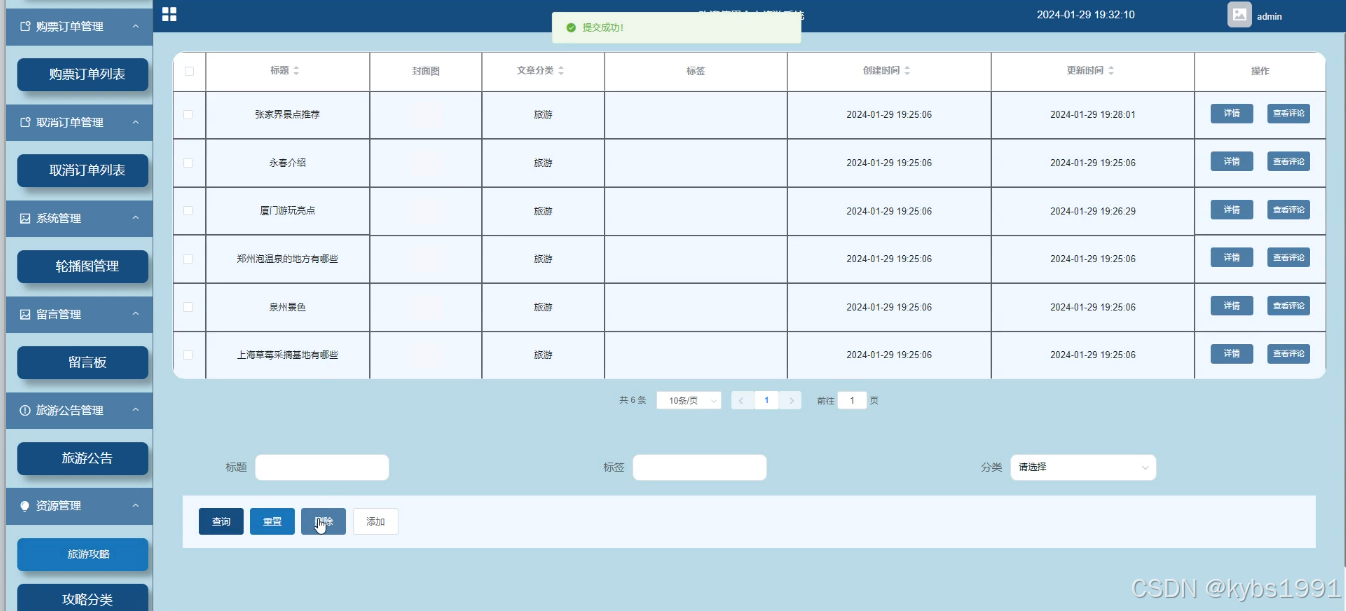Tick the checkbox next to 泉州景色

tap(188, 307)
